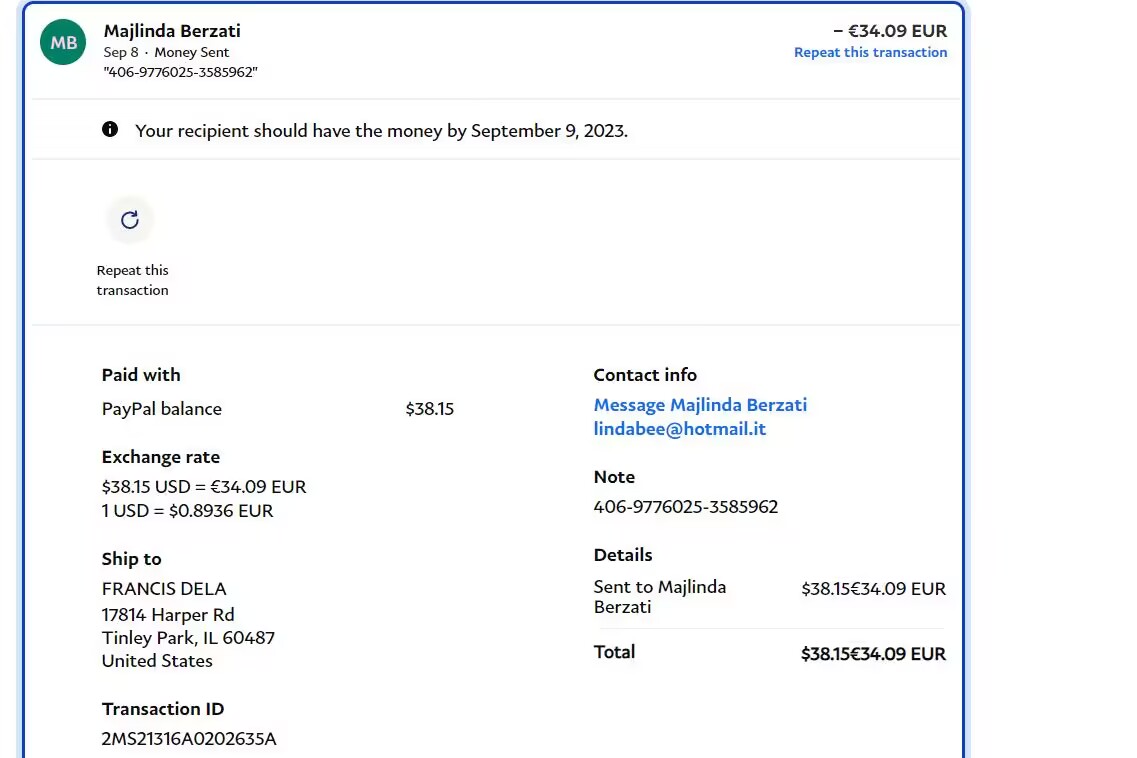The width and height of the screenshot is (1137, 758).
Task: Click the PayPal balance payment method
Action: point(162,409)
